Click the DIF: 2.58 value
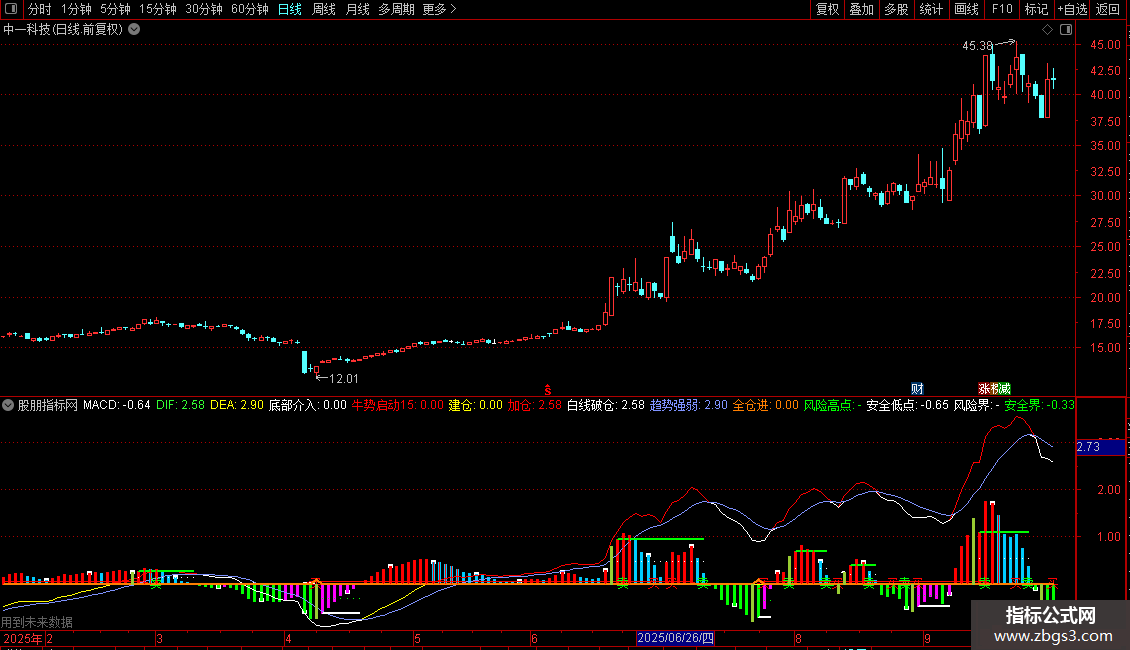 pyautogui.click(x=180, y=405)
